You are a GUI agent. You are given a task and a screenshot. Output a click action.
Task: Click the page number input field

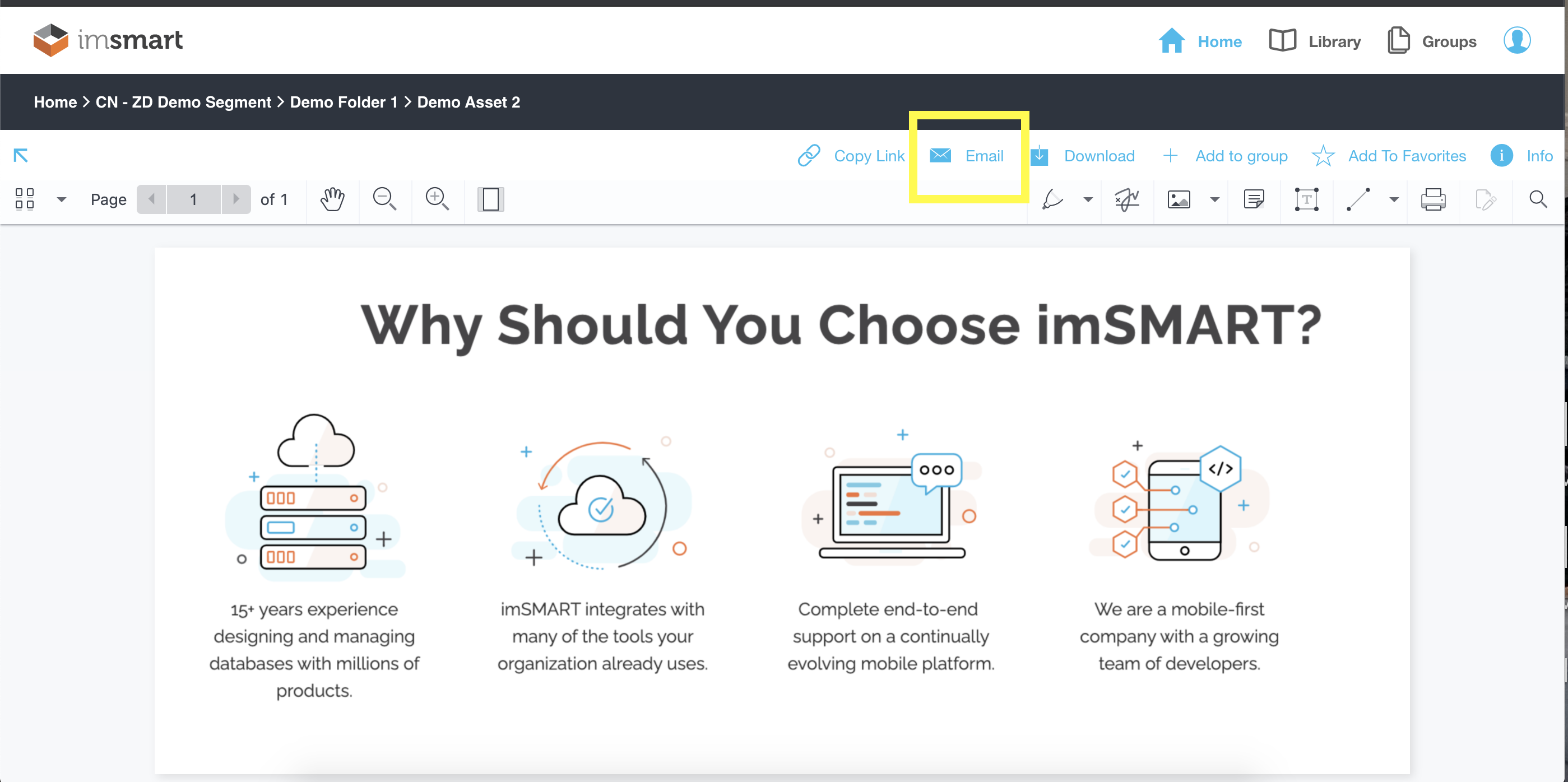point(193,199)
